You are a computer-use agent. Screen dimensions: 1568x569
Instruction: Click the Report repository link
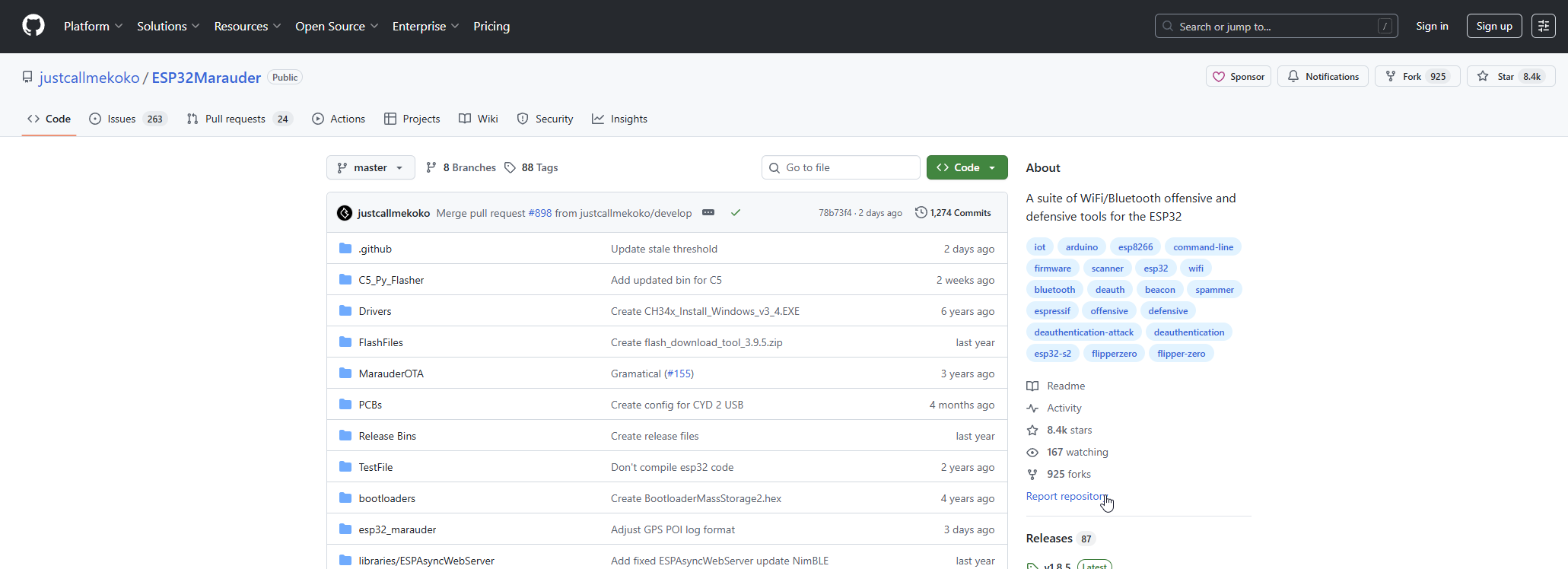pos(1066,496)
